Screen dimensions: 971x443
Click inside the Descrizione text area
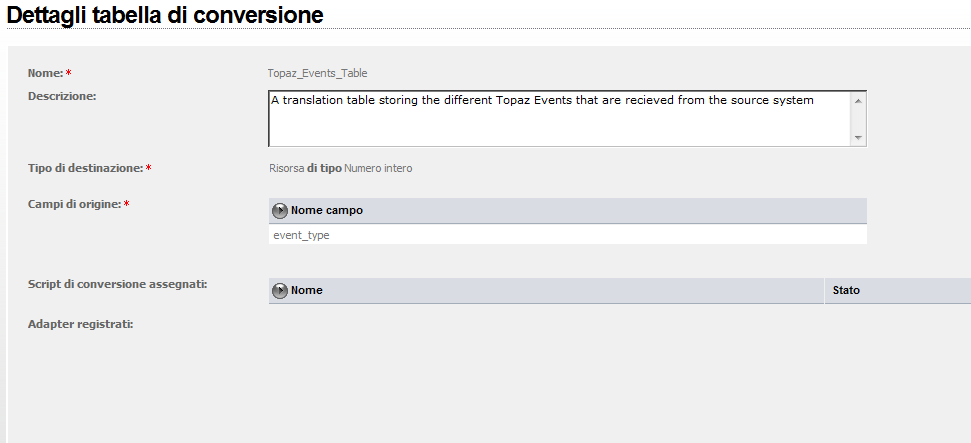click(560, 118)
